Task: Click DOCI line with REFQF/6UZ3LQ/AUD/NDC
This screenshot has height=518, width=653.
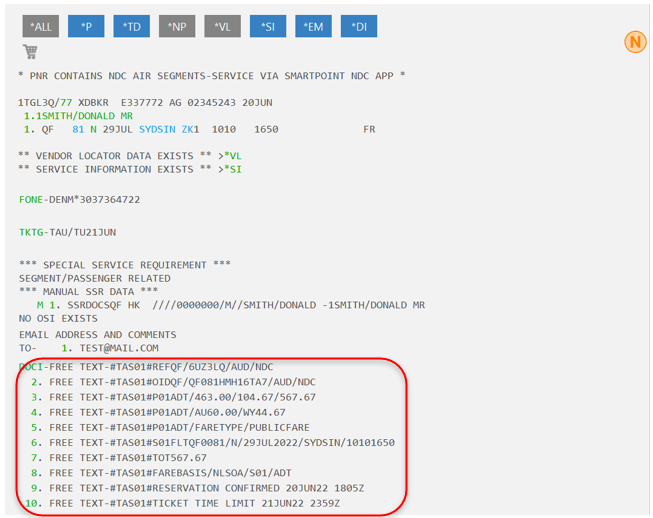Action: click(146, 366)
